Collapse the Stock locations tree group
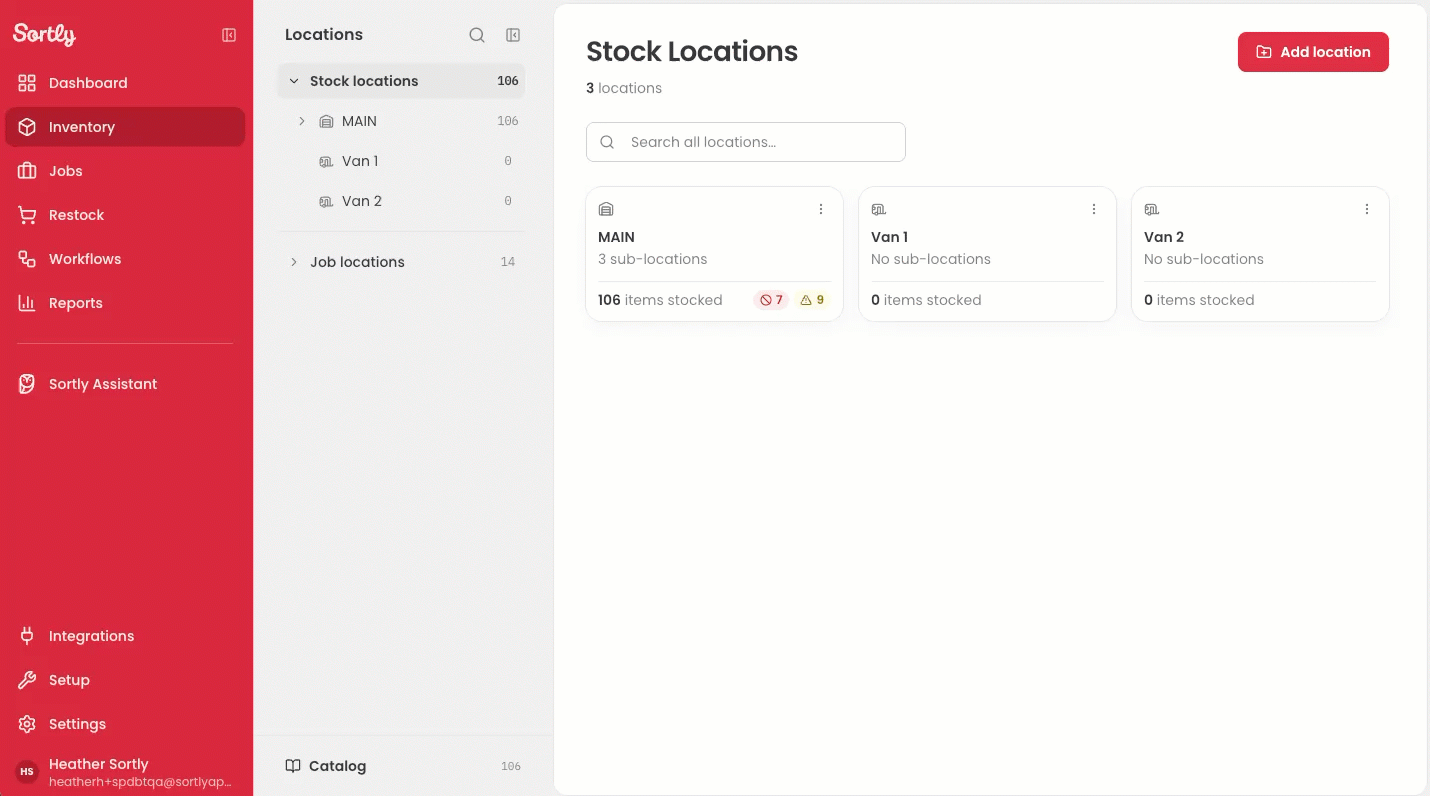The image size is (1430, 796). click(x=294, y=81)
